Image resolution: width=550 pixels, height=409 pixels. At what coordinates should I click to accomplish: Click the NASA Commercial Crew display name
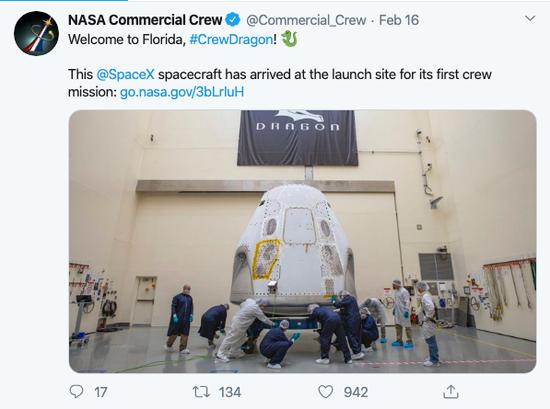(145, 20)
